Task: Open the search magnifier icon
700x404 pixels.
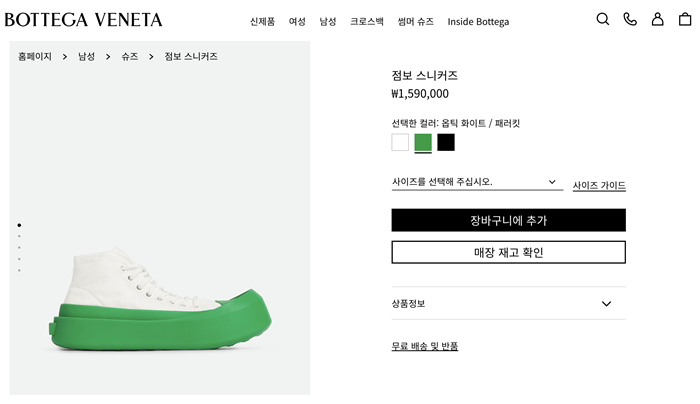Action: [x=602, y=19]
